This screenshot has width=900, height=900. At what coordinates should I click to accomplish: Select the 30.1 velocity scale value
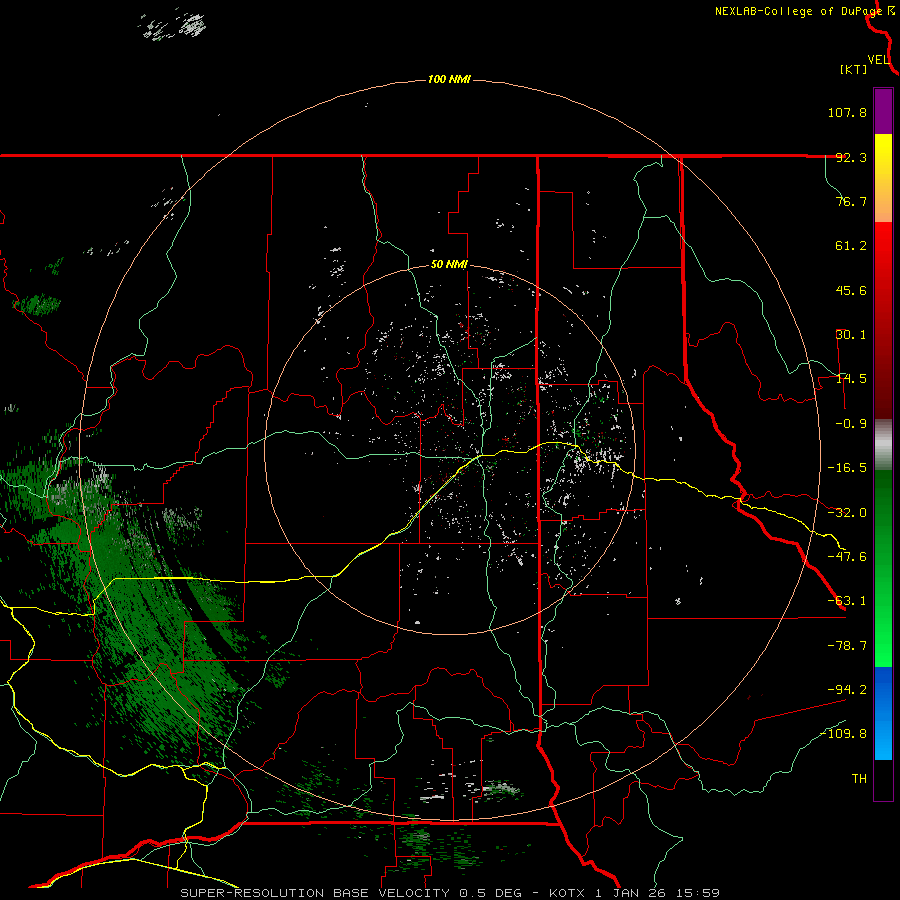(x=851, y=335)
